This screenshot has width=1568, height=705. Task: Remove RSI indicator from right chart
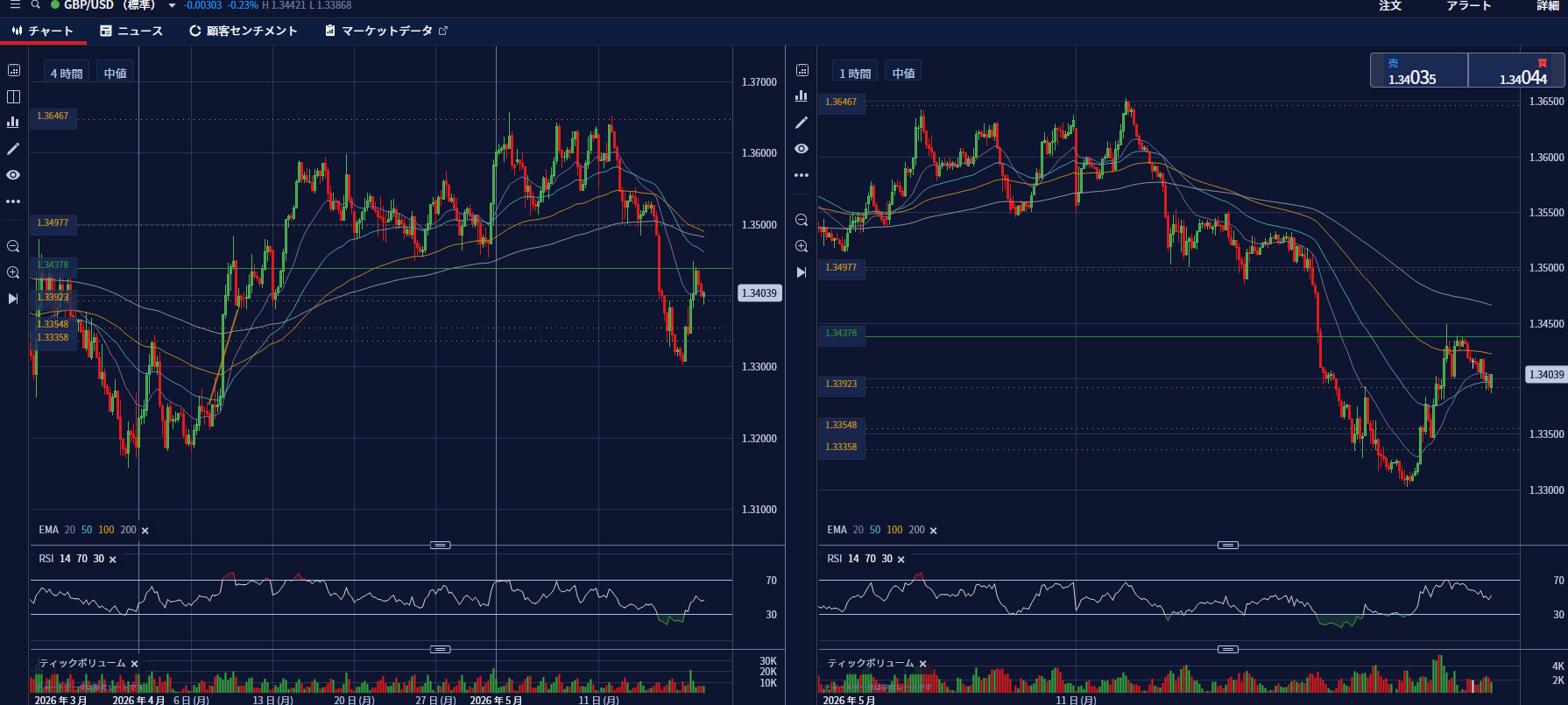point(901,560)
